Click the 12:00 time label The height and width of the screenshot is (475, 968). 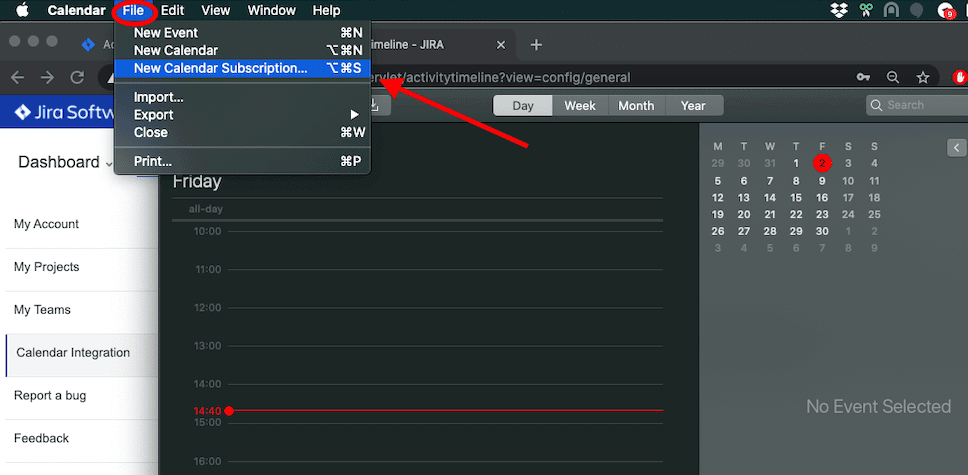click(207, 308)
